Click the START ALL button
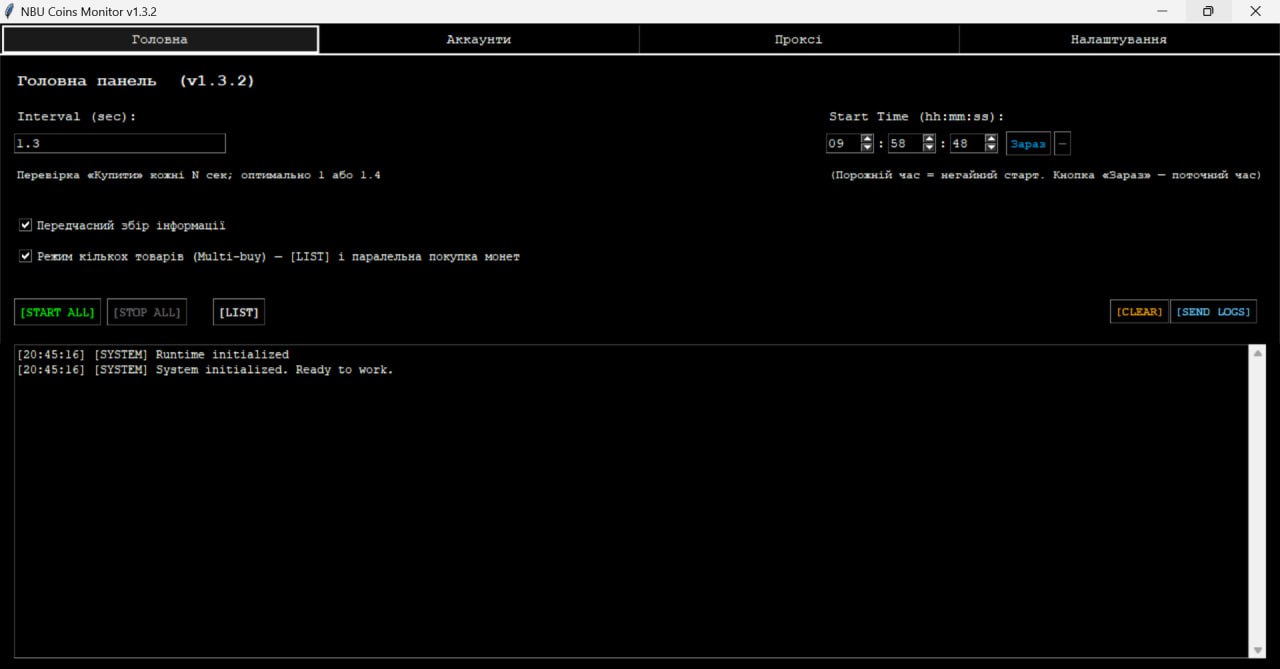1280x669 pixels. [58, 312]
